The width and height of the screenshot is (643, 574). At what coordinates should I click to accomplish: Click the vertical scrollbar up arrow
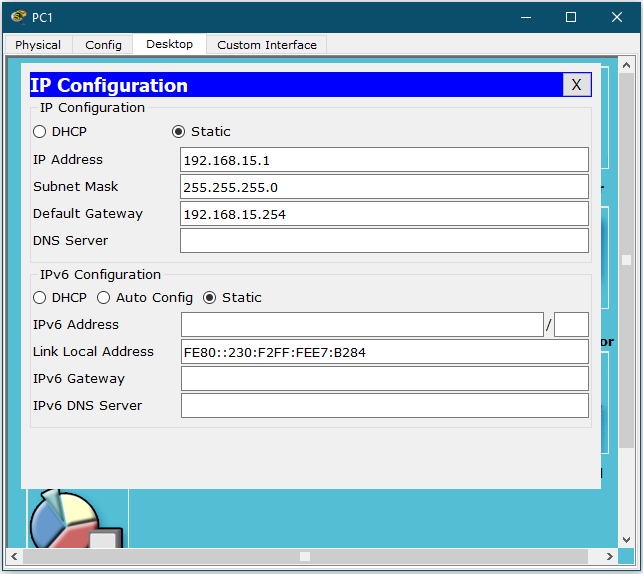(x=626, y=65)
